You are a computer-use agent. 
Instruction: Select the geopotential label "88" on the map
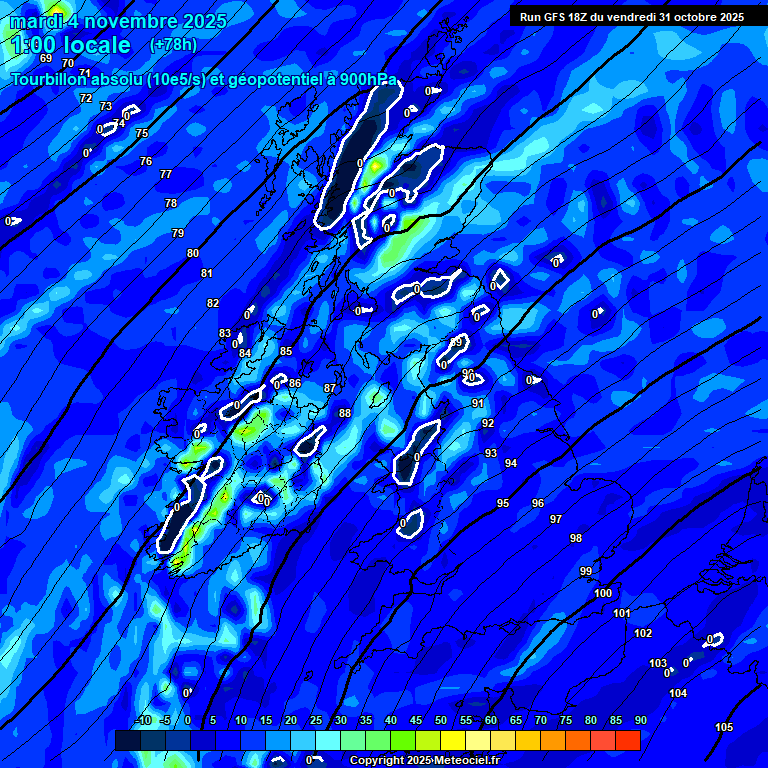[x=345, y=413]
